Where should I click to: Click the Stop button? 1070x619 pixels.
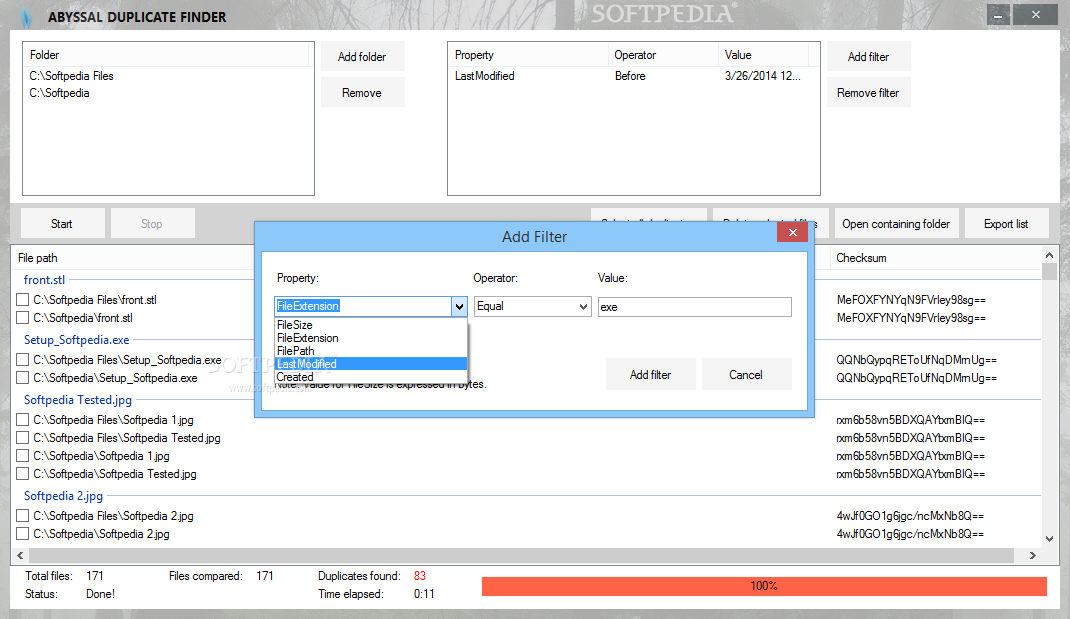coord(152,224)
